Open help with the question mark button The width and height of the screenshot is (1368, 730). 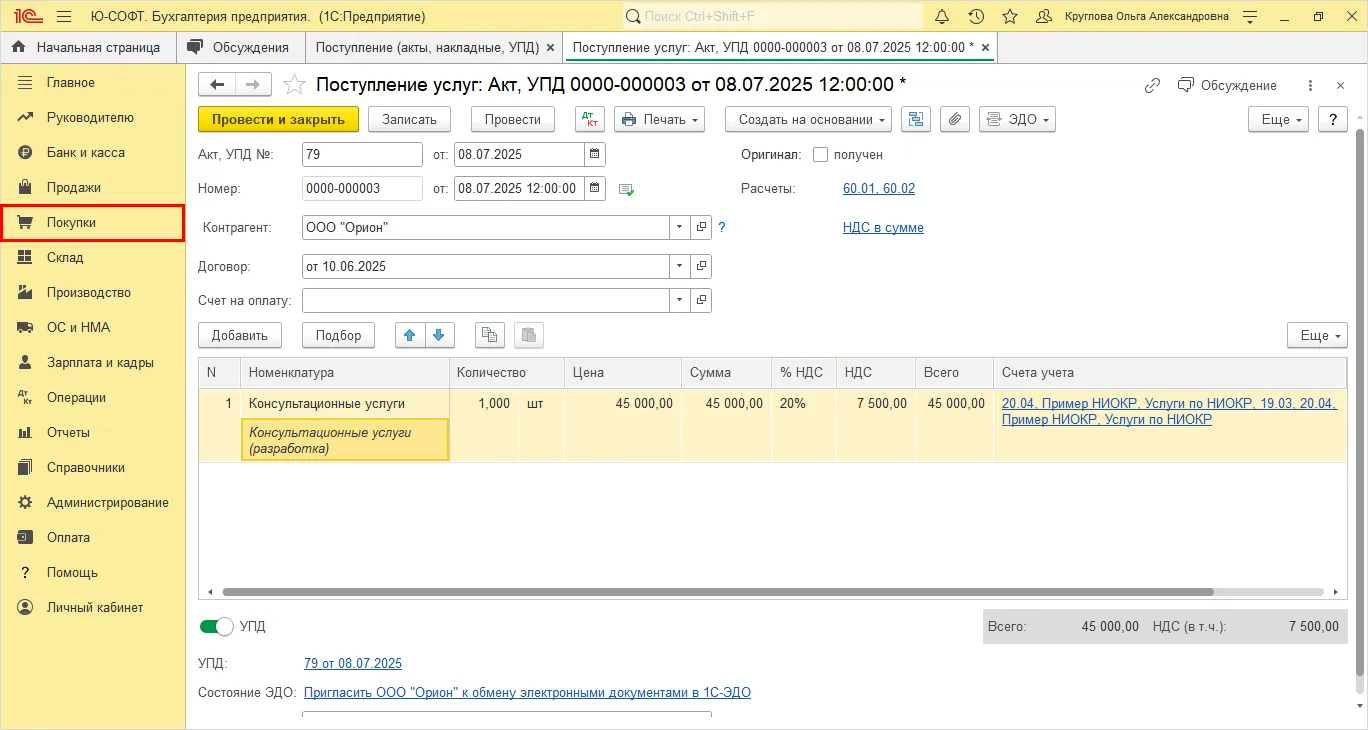[x=1333, y=119]
